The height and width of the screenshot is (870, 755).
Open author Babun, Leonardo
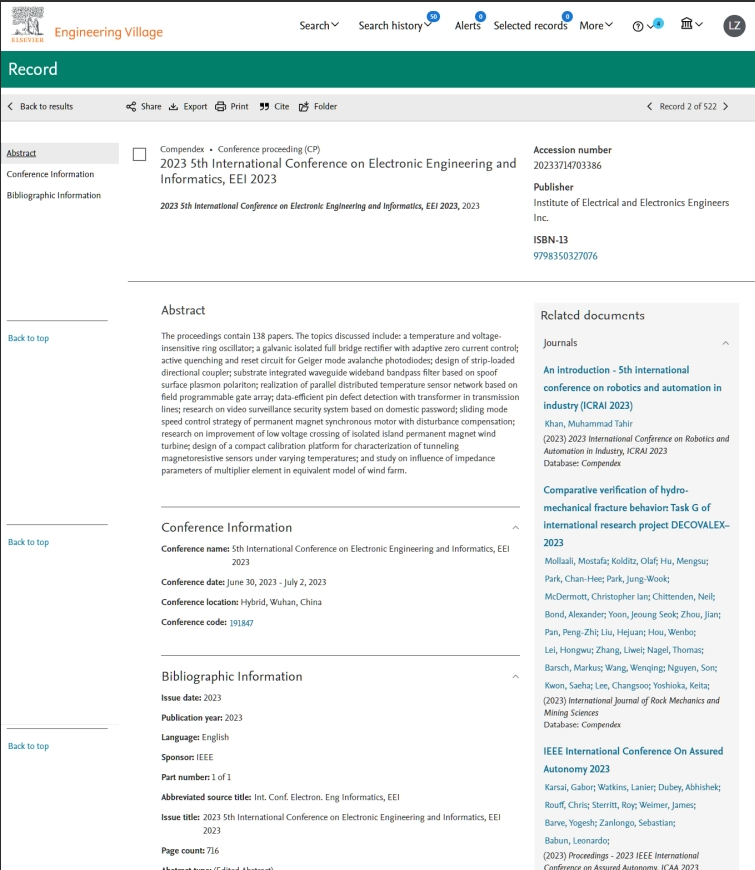tap(576, 841)
